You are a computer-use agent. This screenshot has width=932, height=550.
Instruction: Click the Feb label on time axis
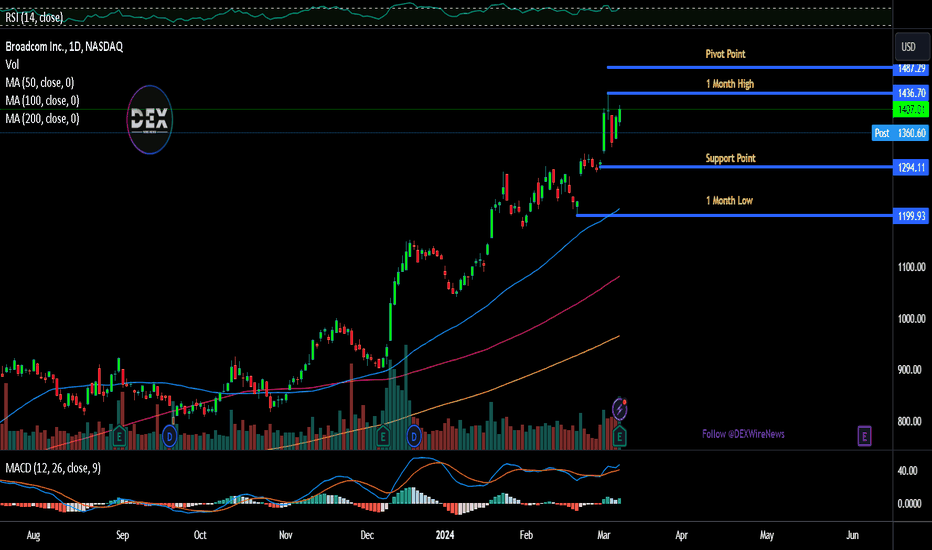(526, 535)
